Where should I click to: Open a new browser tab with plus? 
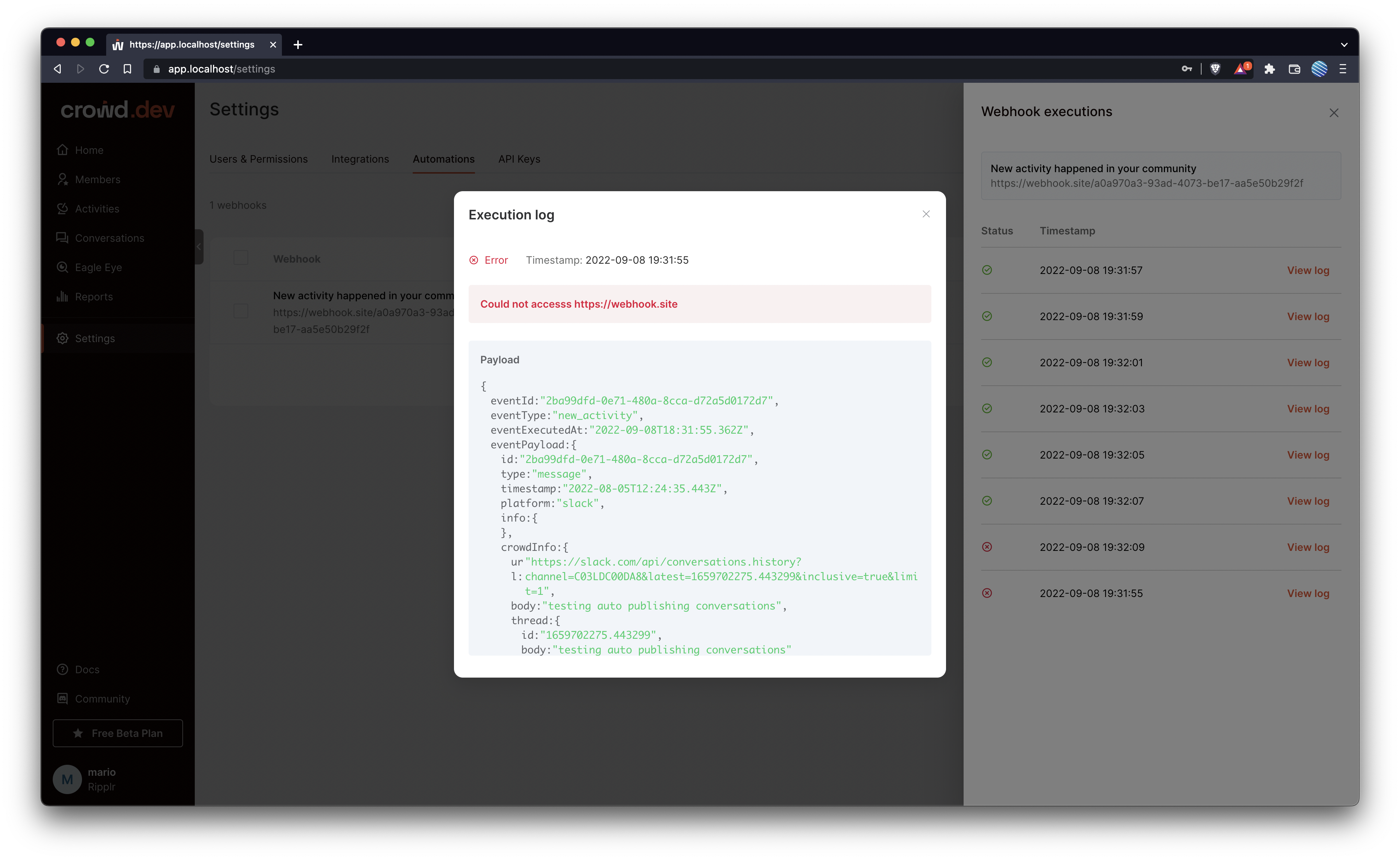298,44
